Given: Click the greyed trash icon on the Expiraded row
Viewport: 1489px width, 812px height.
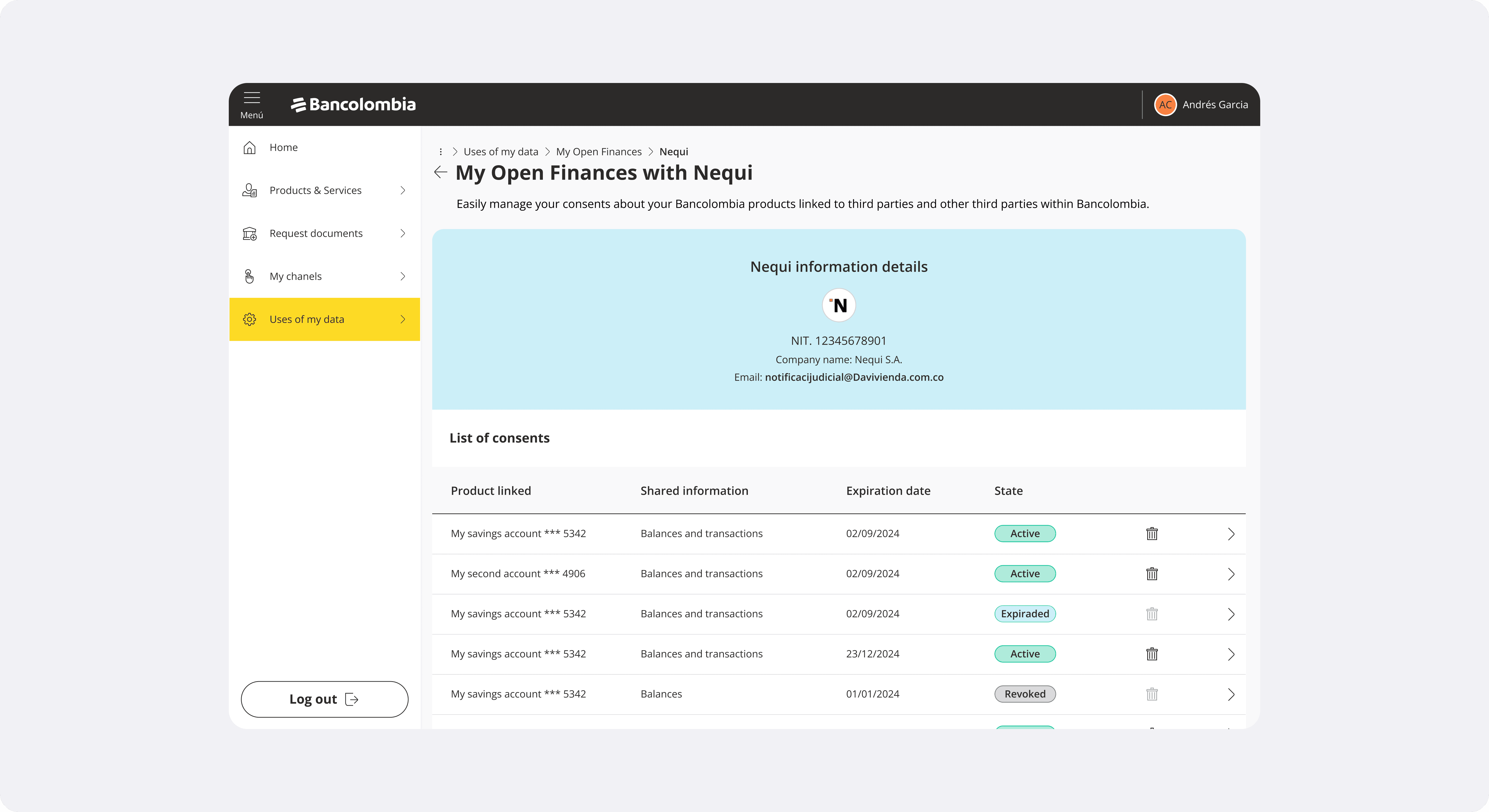Looking at the screenshot, I should [1152, 614].
